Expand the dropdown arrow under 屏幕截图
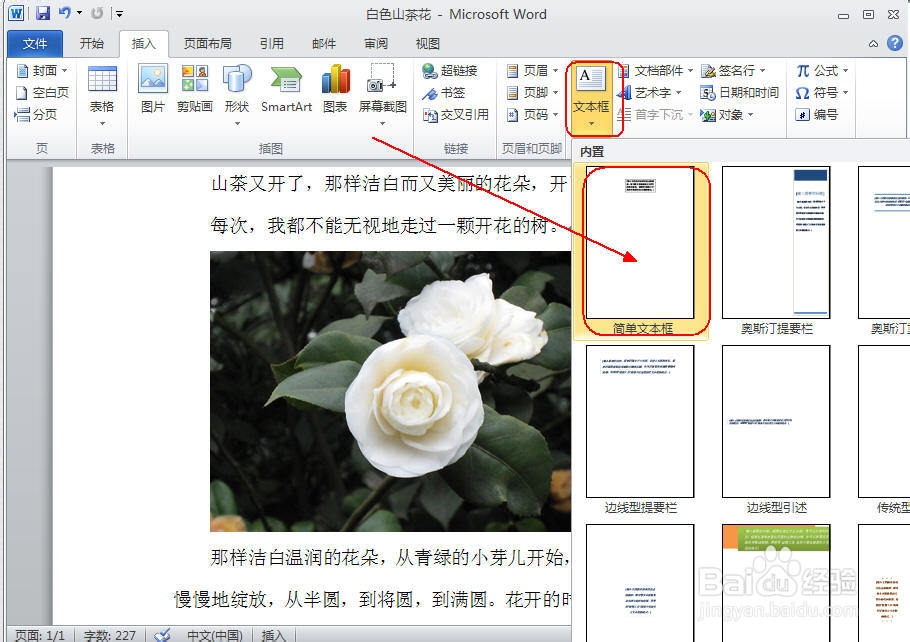This screenshot has height=642, width=910. pyautogui.click(x=382, y=123)
